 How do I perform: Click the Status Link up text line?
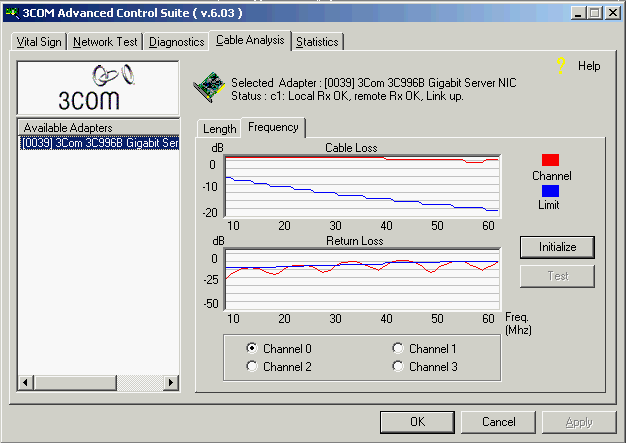(x=347, y=96)
